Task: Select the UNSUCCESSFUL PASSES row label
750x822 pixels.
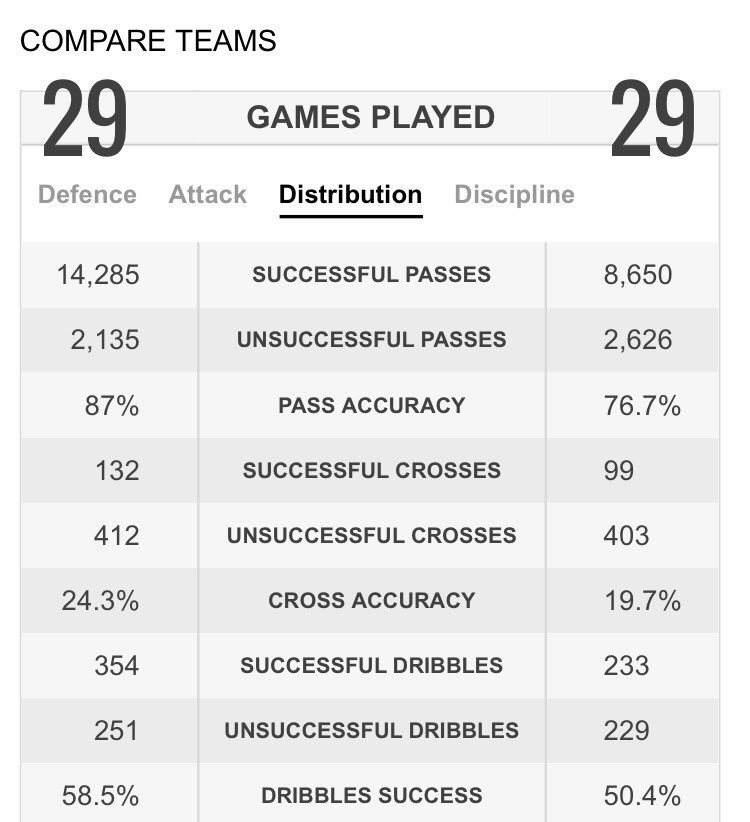Action: pyautogui.click(x=371, y=340)
